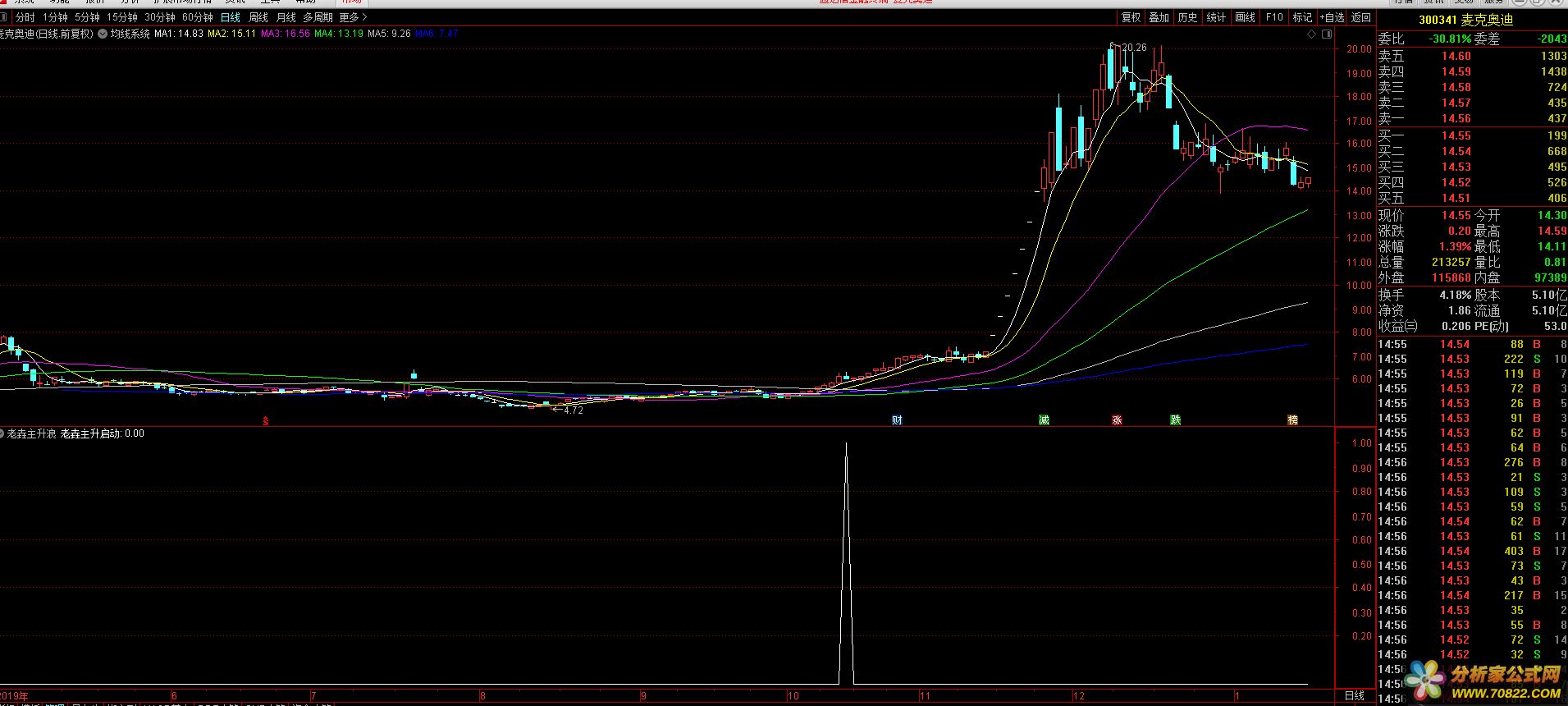Click the 返回 back button
Image resolution: width=1568 pixels, height=706 pixels.
pyautogui.click(x=1360, y=17)
